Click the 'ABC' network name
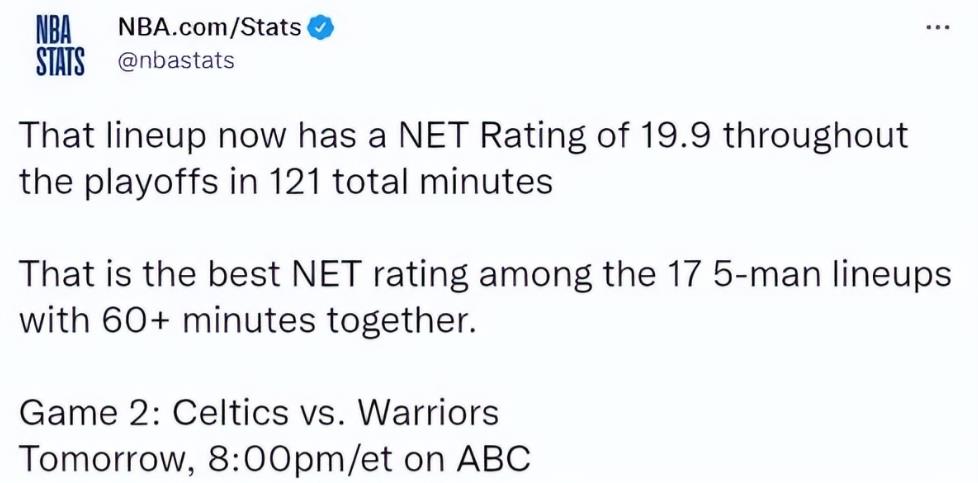This screenshot has width=978, height=483. click(493, 459)
